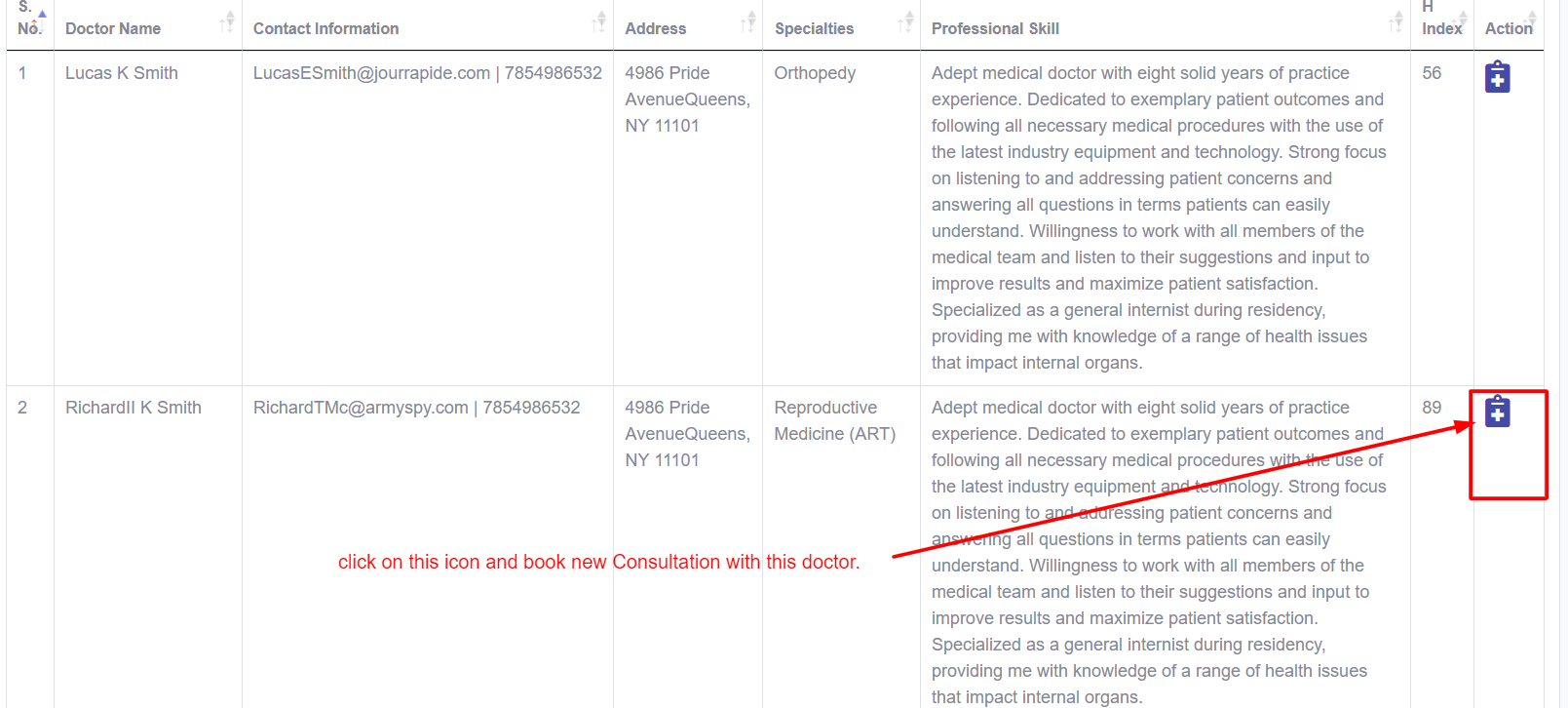Click the sort arrows in Professional Skill header
The image size is (1568, 708).
coord(1396,21)
